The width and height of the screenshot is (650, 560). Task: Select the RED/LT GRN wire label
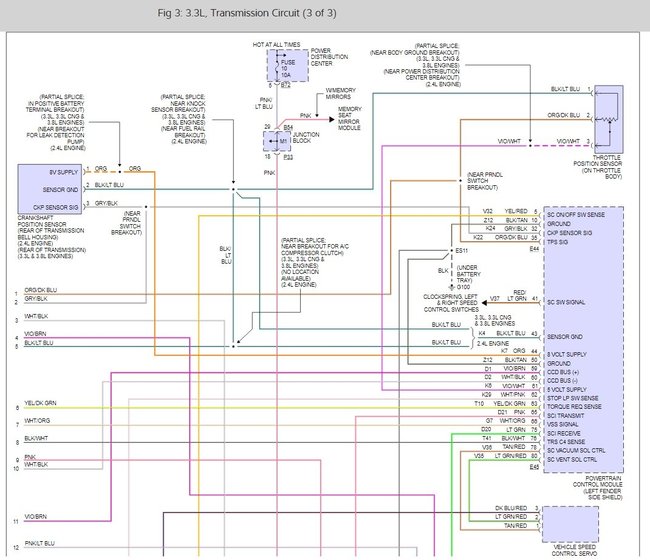tap(517, 295)
